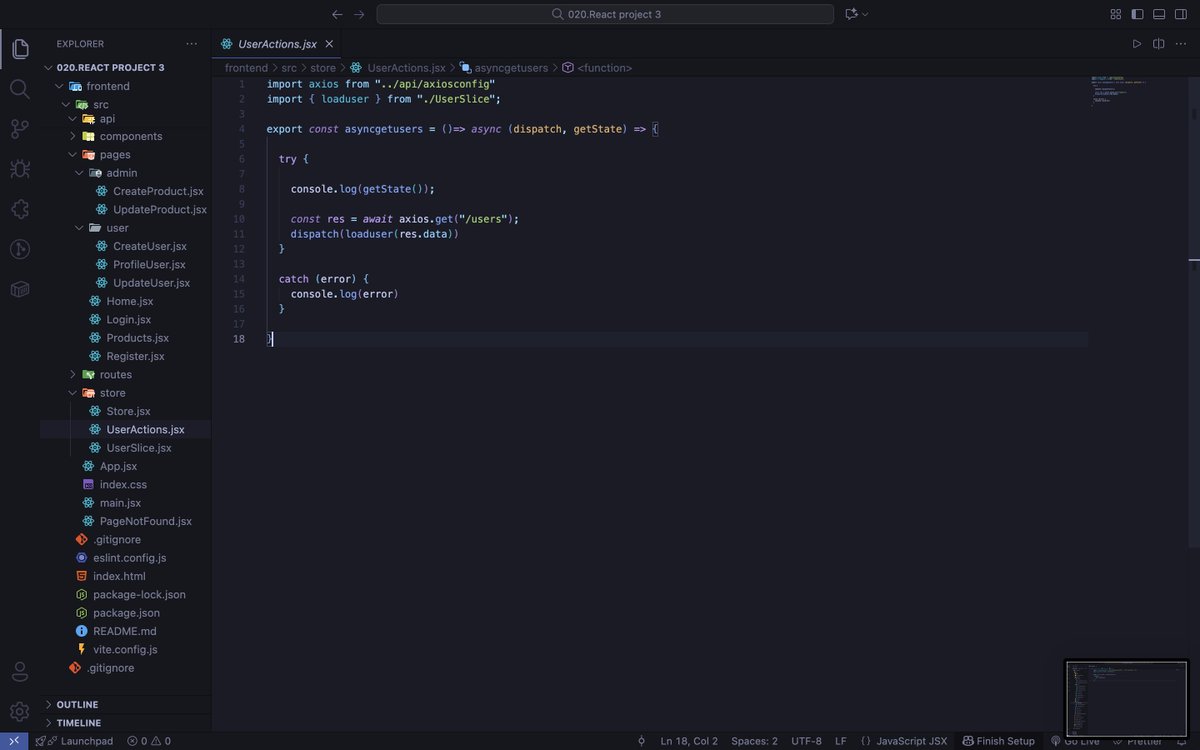Split the editor with the split icon
The image size is (1200, 750).
pos(1160,44)
